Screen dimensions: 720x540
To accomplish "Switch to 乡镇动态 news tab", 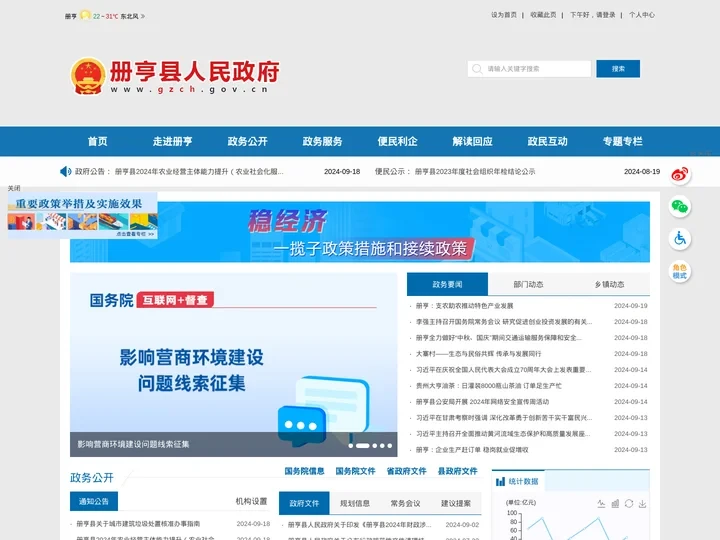I will (x=609, y=284).
